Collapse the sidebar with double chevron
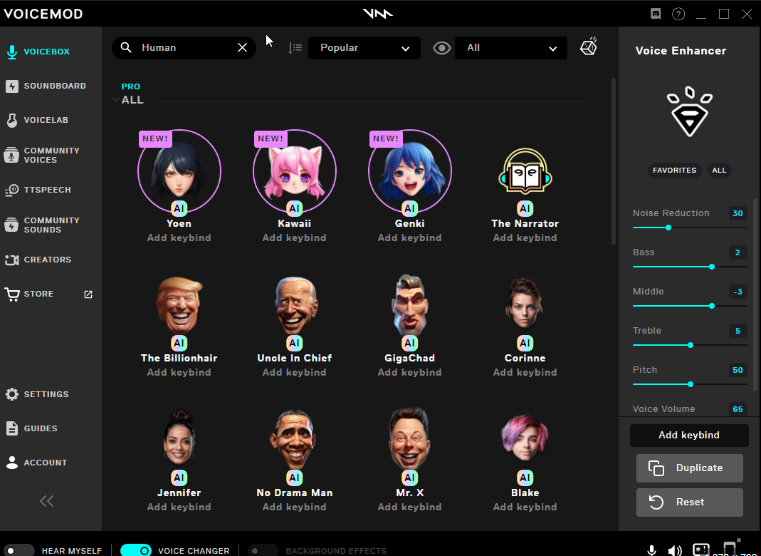761x556 pixels. (47, 501)
